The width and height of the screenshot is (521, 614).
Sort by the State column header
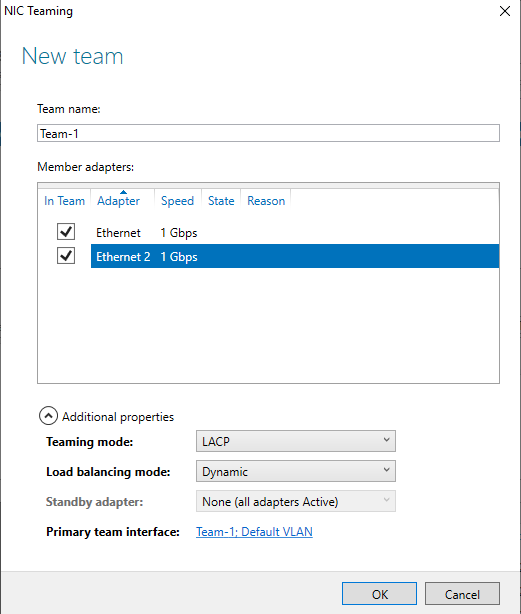pos(221,201)
